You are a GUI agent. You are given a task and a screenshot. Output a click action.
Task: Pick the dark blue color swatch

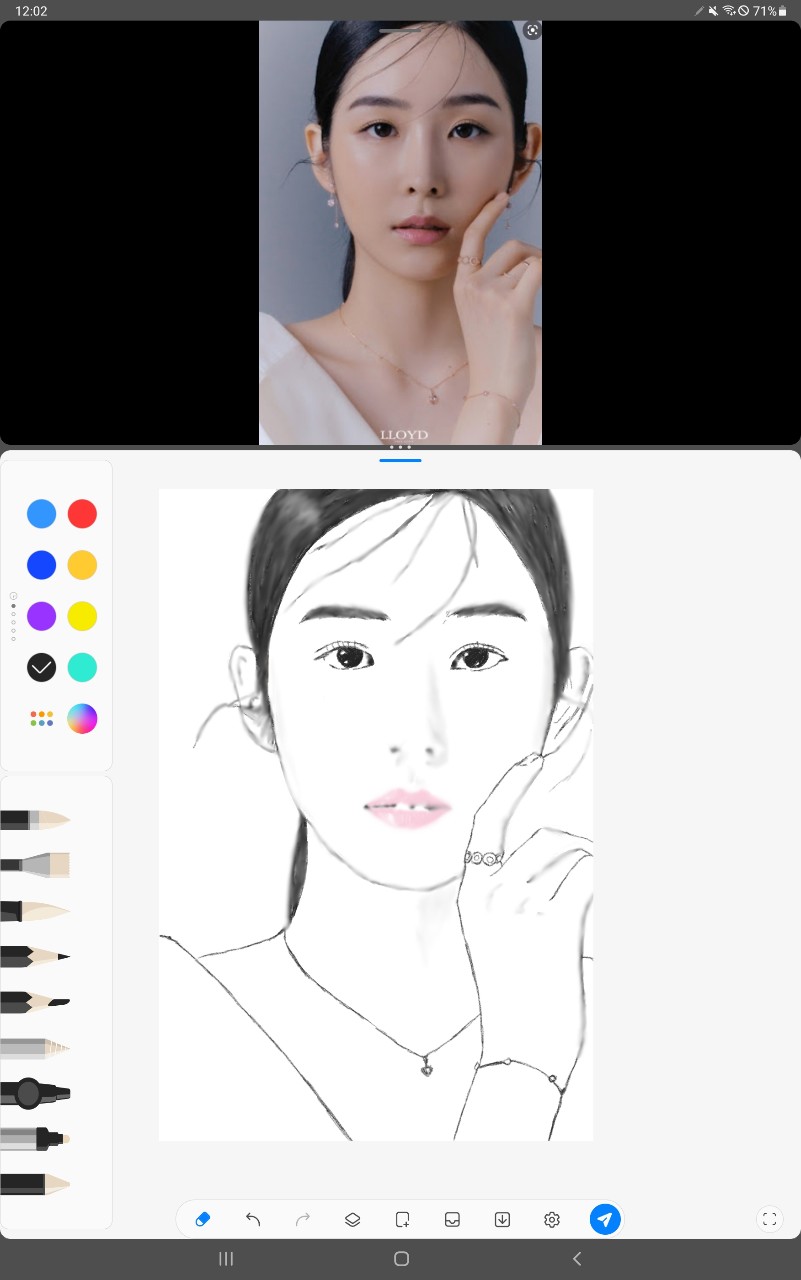tap(41, 565)
